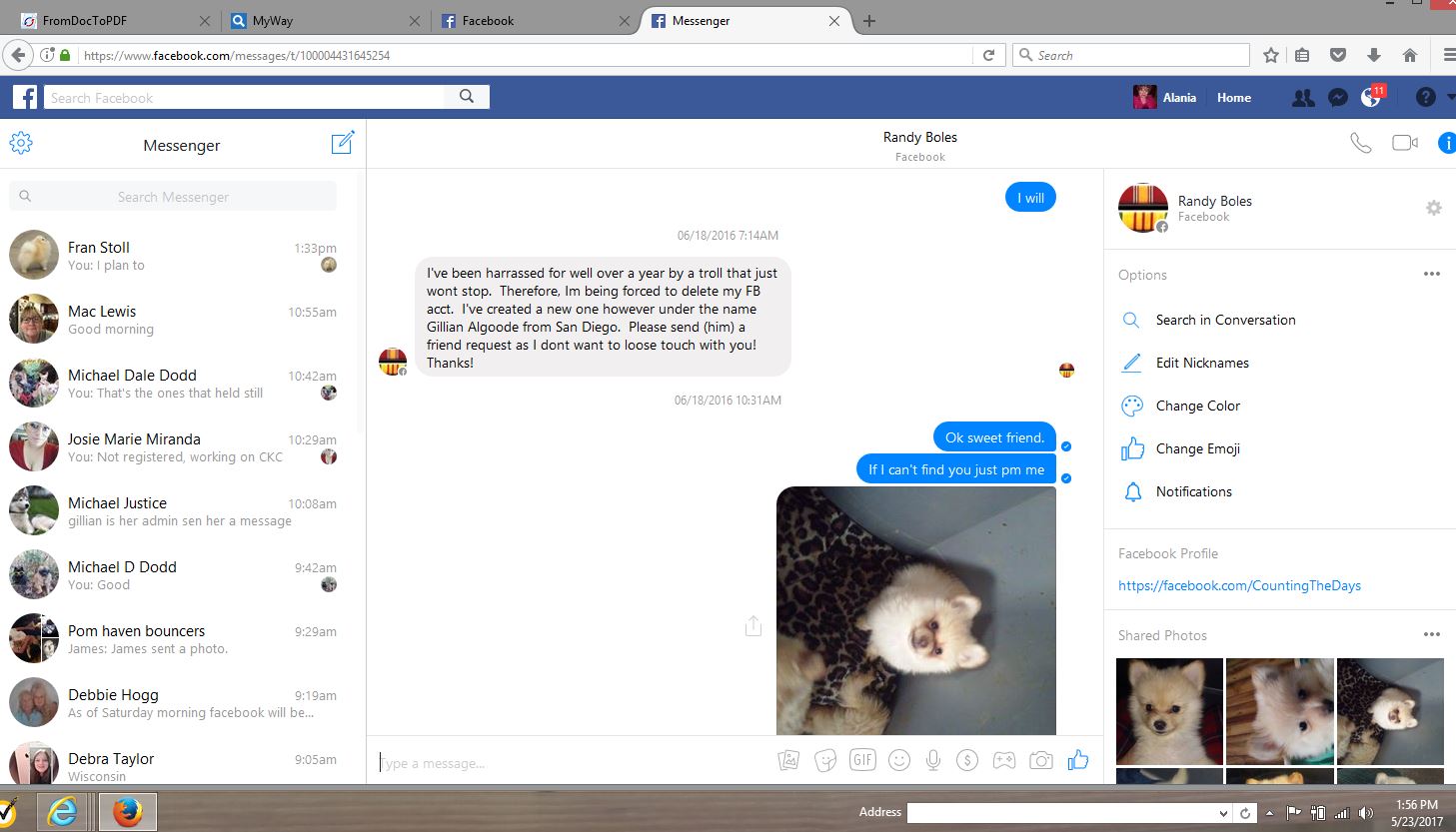
Task: Switch to the MyWay tab
Action: [326, 21]
